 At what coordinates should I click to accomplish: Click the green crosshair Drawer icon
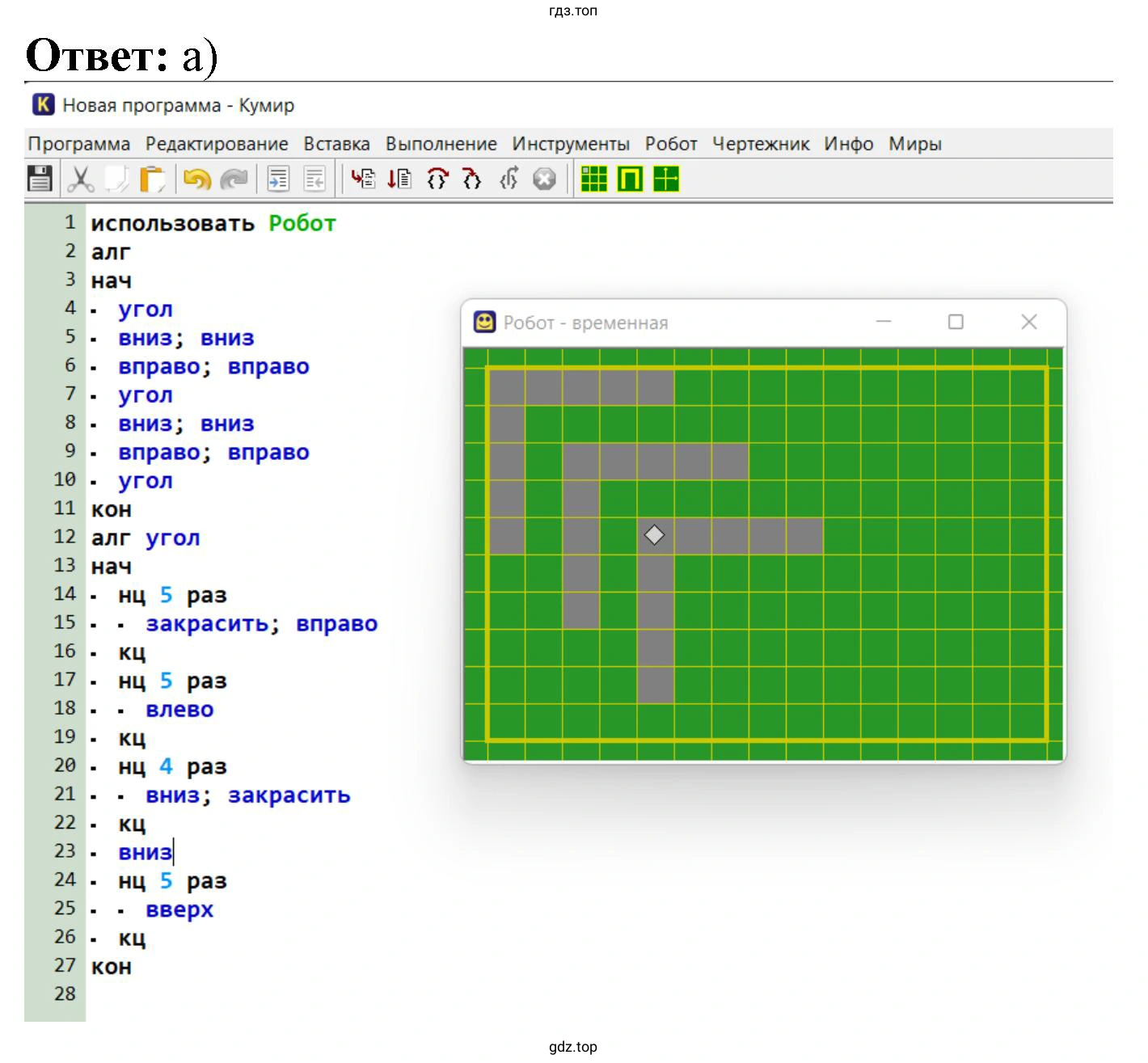click(x=666, y=179)
